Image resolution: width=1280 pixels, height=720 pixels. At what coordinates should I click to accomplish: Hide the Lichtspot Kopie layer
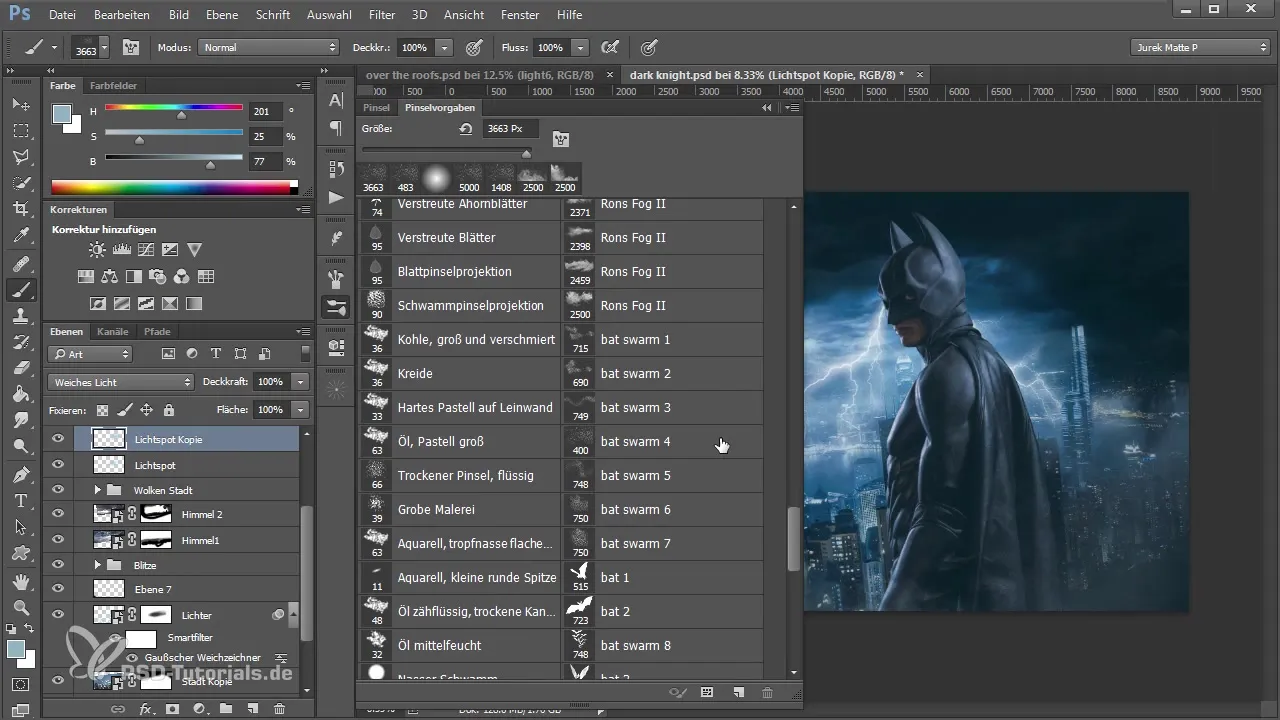(58, 438)
